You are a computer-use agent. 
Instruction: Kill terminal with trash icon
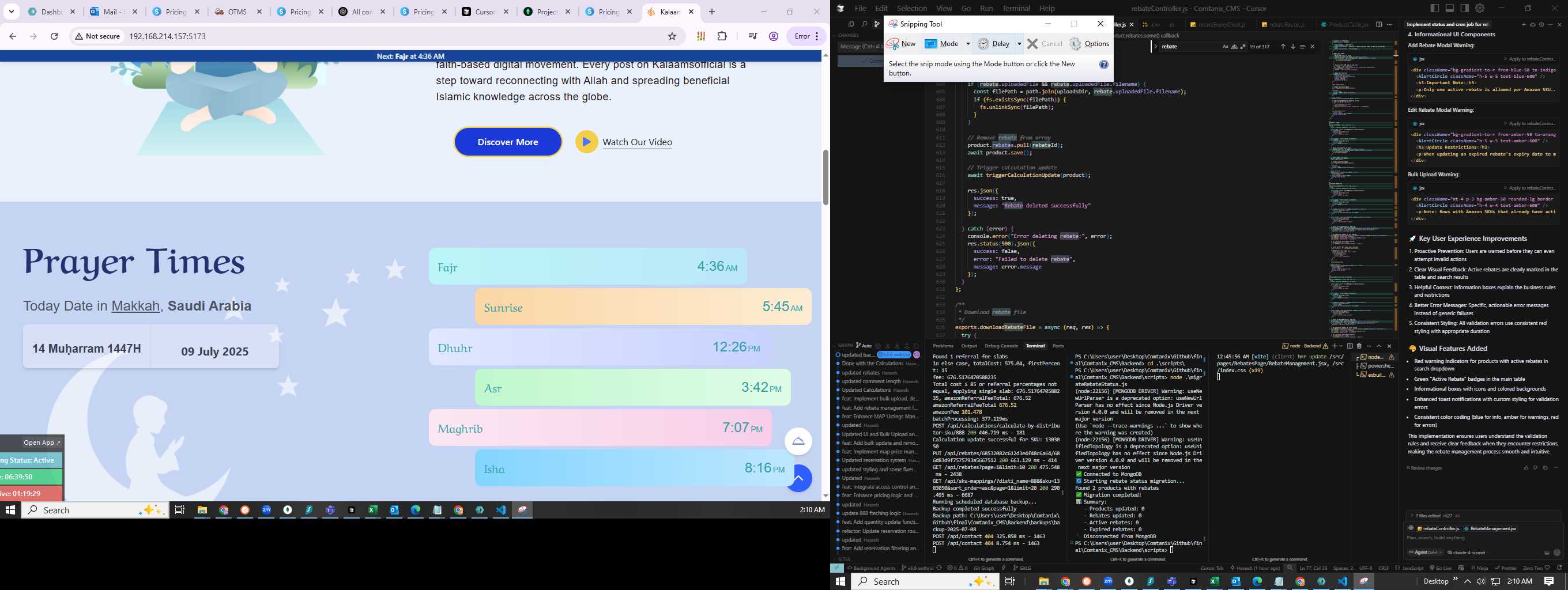pyautogui.click(x=1359, y=346)
